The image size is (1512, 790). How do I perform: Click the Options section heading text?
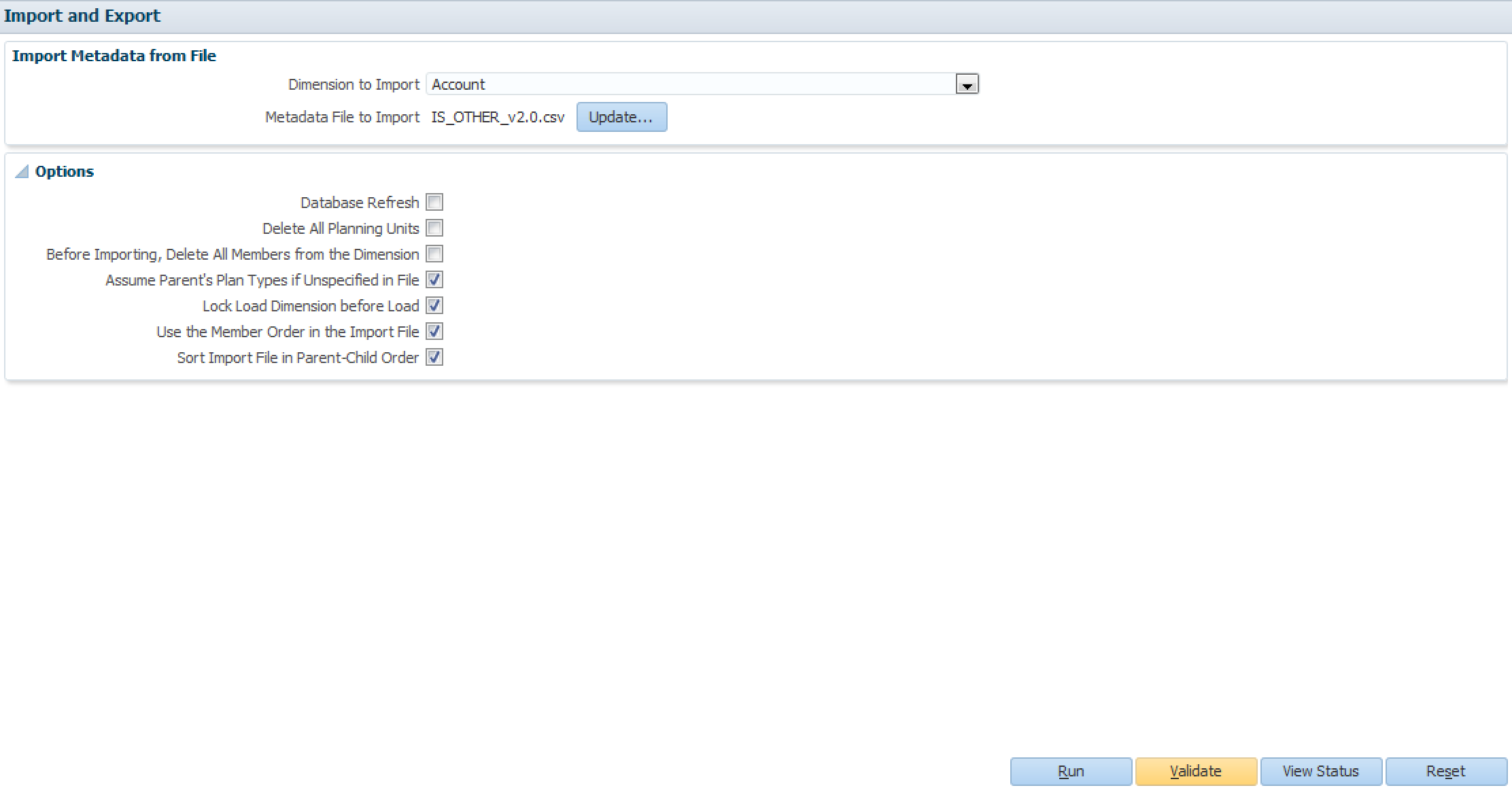[x=65, y=171]
